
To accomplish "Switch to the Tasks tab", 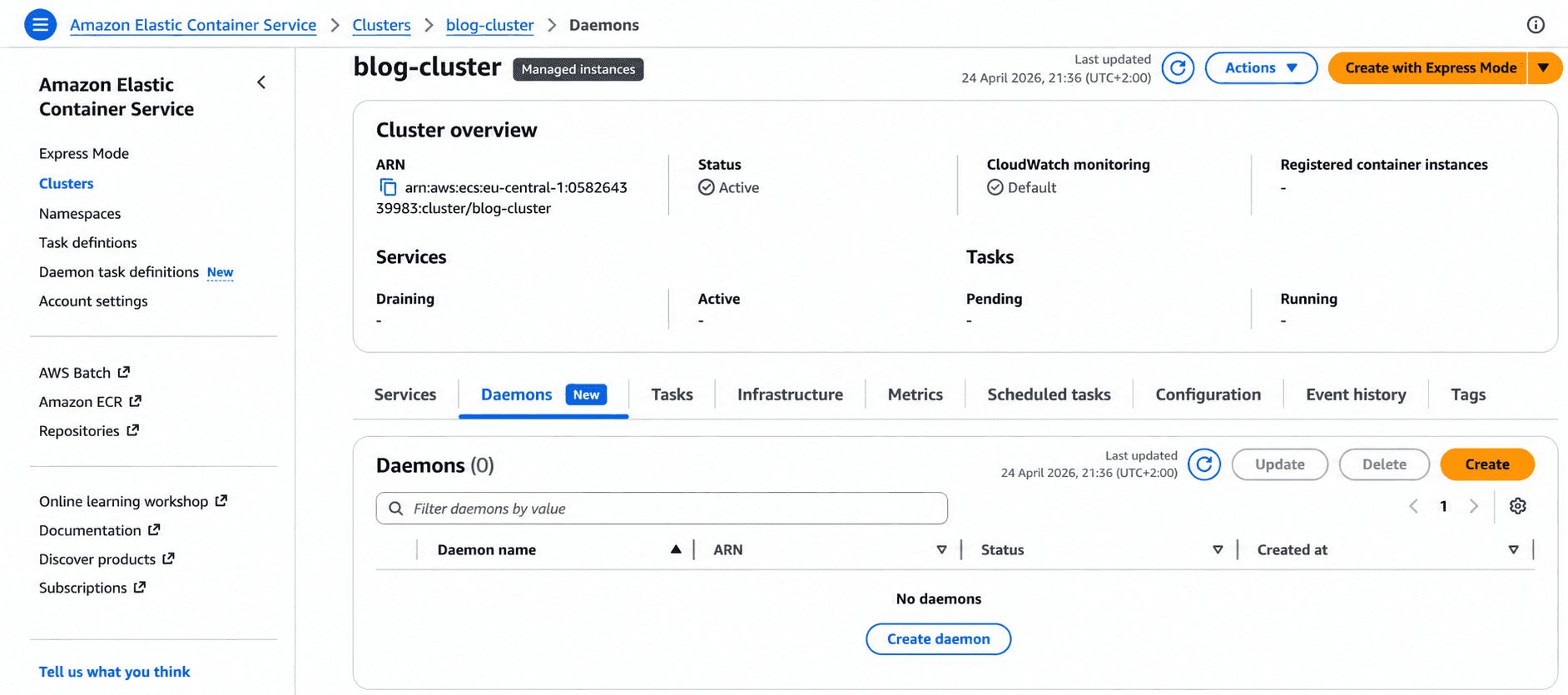I will point(672,395).
